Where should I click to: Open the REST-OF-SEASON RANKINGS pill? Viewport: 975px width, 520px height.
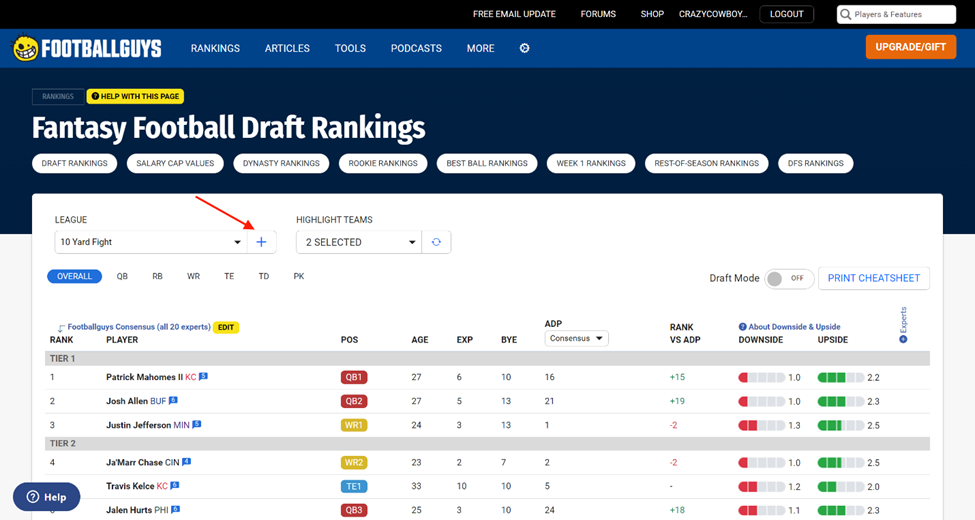tap(706, 163)
